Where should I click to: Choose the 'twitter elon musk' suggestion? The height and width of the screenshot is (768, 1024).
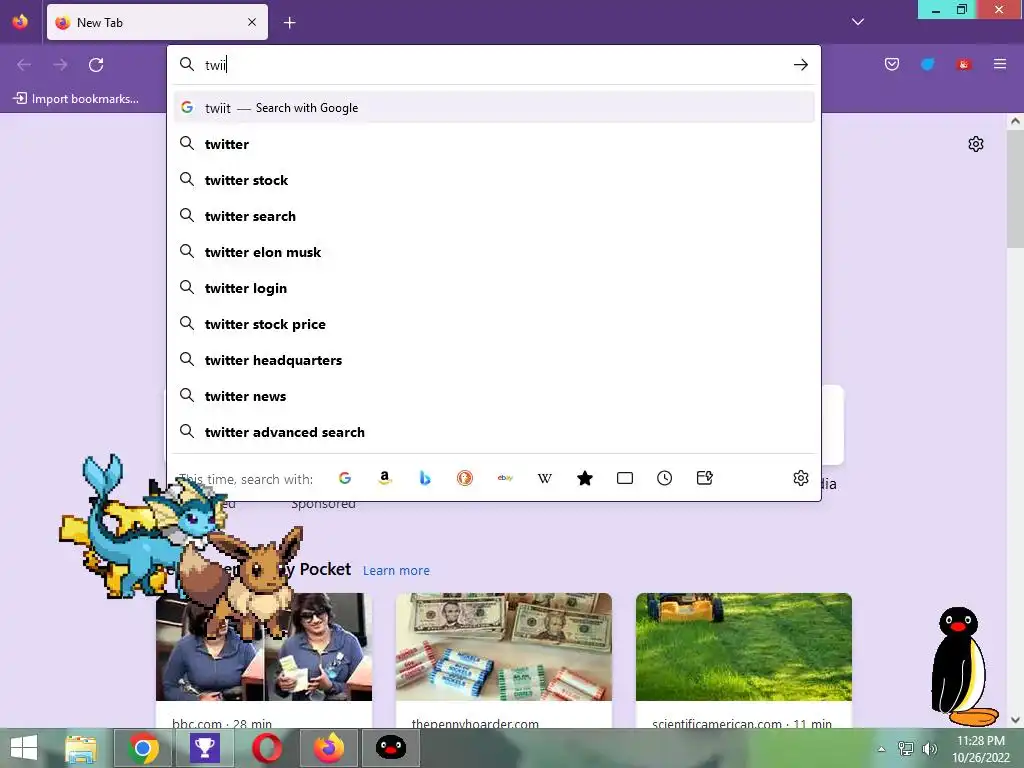click(x=494, y=251)
